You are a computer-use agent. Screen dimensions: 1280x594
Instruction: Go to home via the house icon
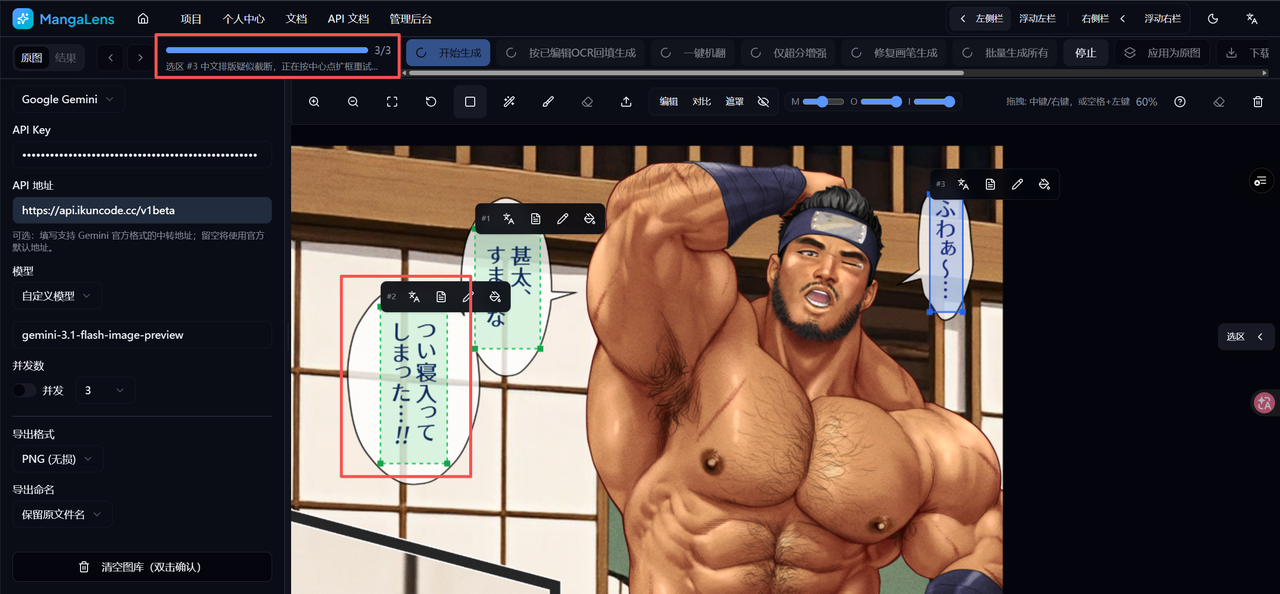[x=143, y=19]
